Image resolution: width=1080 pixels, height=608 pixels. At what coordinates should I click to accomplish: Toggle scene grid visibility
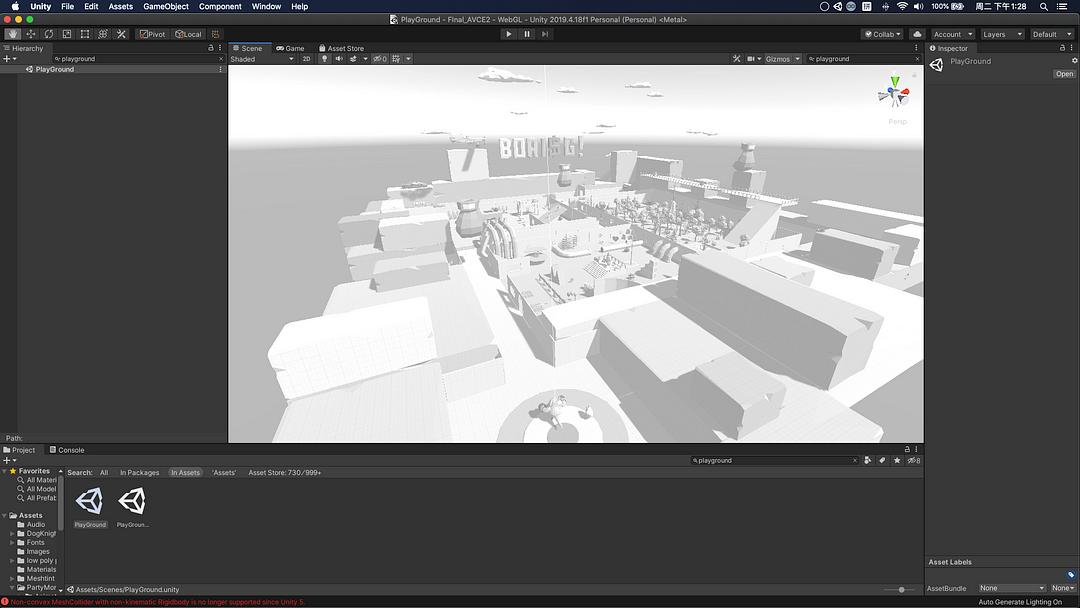coord(396,59)
